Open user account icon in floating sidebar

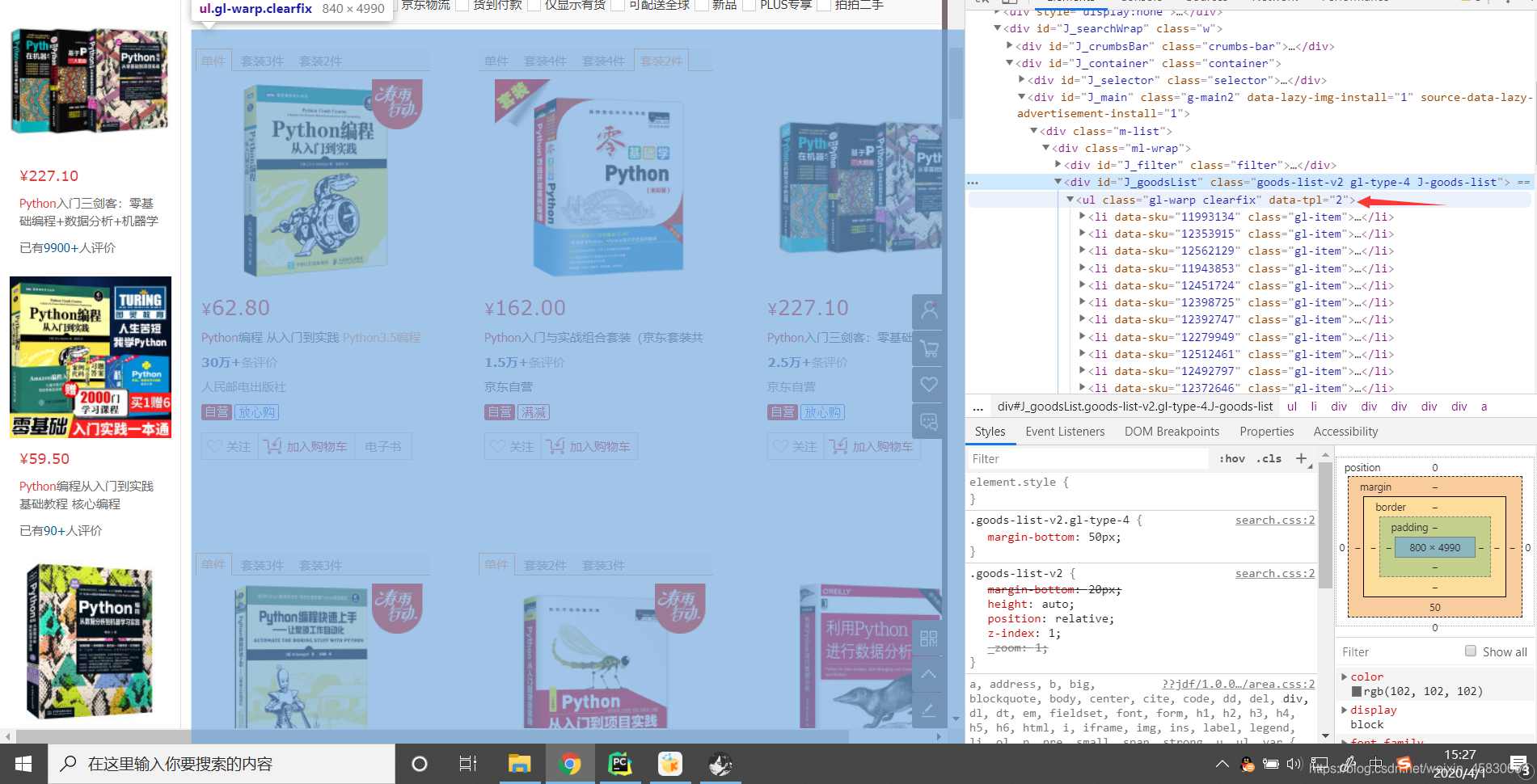928,310
